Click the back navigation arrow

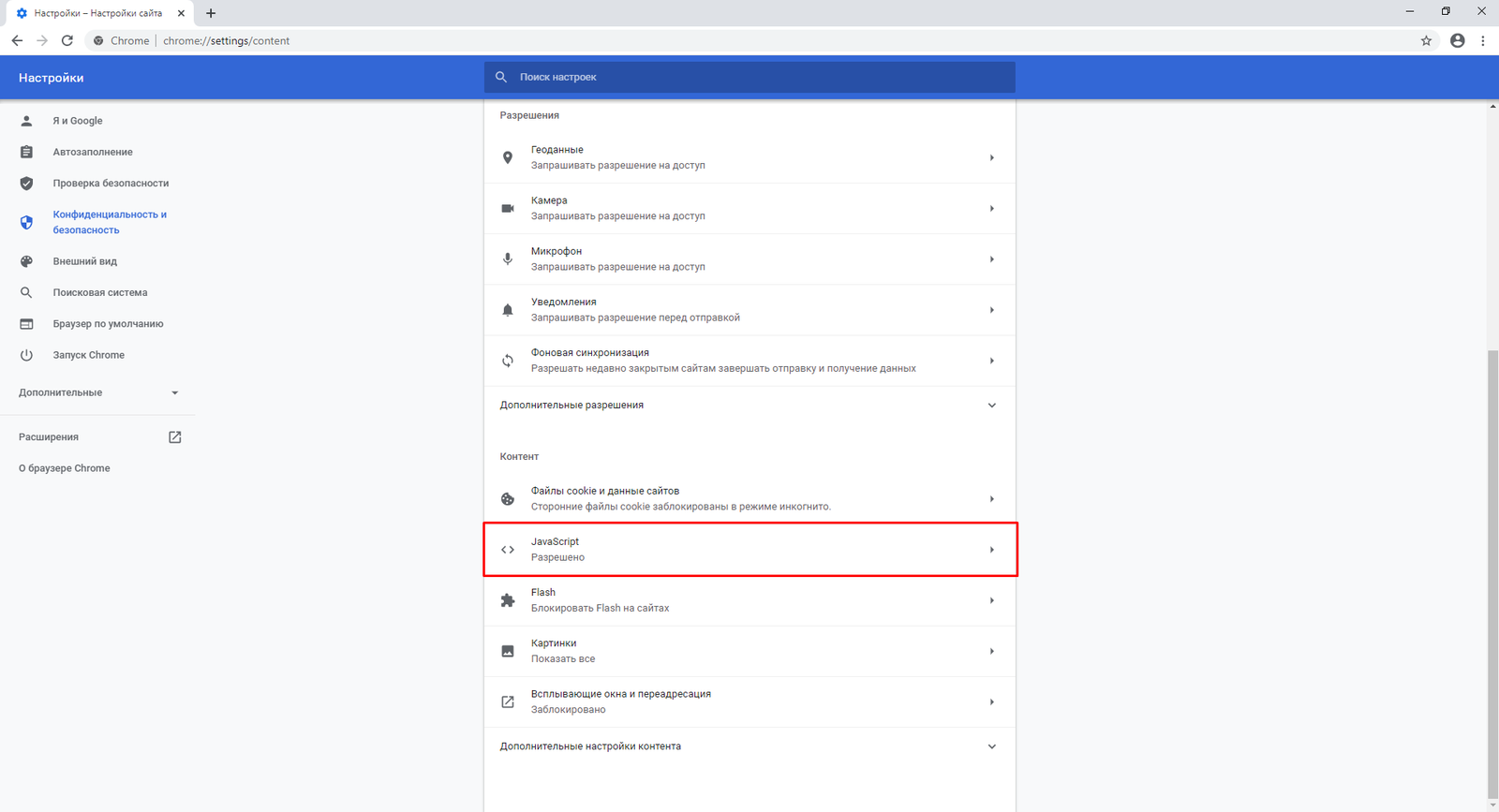[17, 40]
